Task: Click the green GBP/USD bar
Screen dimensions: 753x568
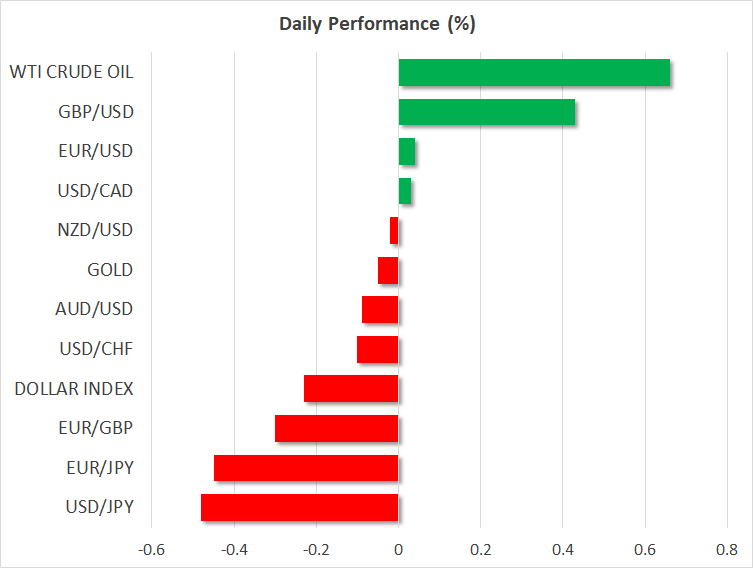Action: coord(487,113)
